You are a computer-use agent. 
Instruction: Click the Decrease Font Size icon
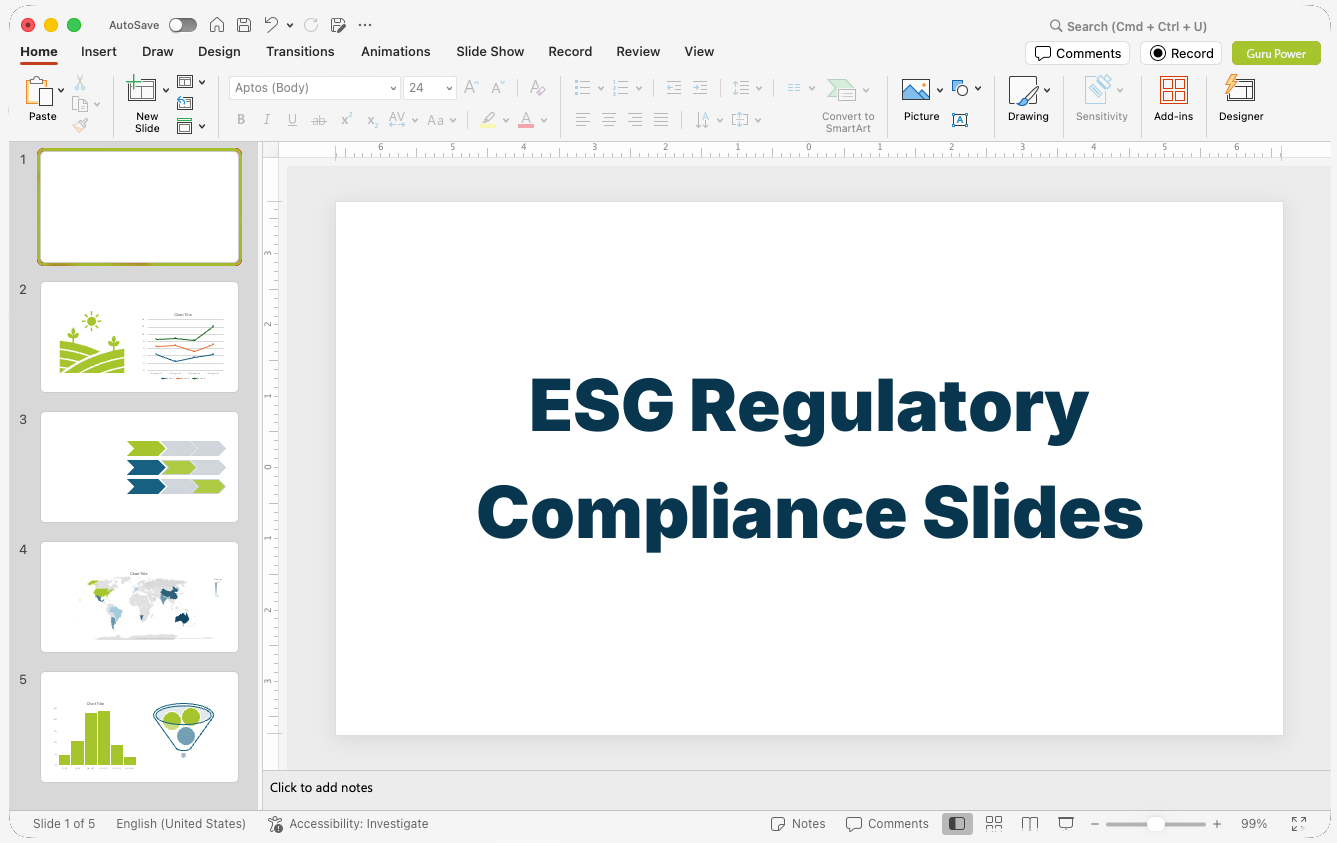[498, 88]
